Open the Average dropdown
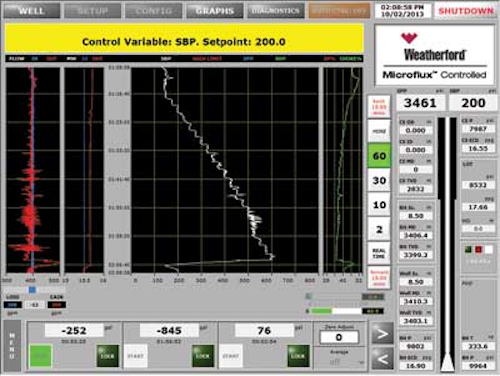This screenshot has width=500, height=376. [x=339, y=362]
